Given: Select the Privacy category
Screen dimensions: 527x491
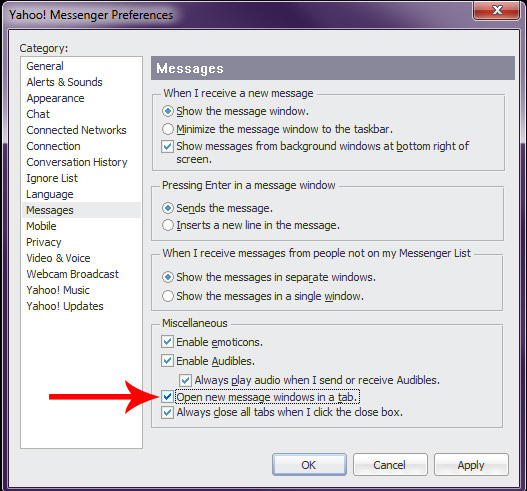Looking at the screenshot, I should [x=44, y=242].
